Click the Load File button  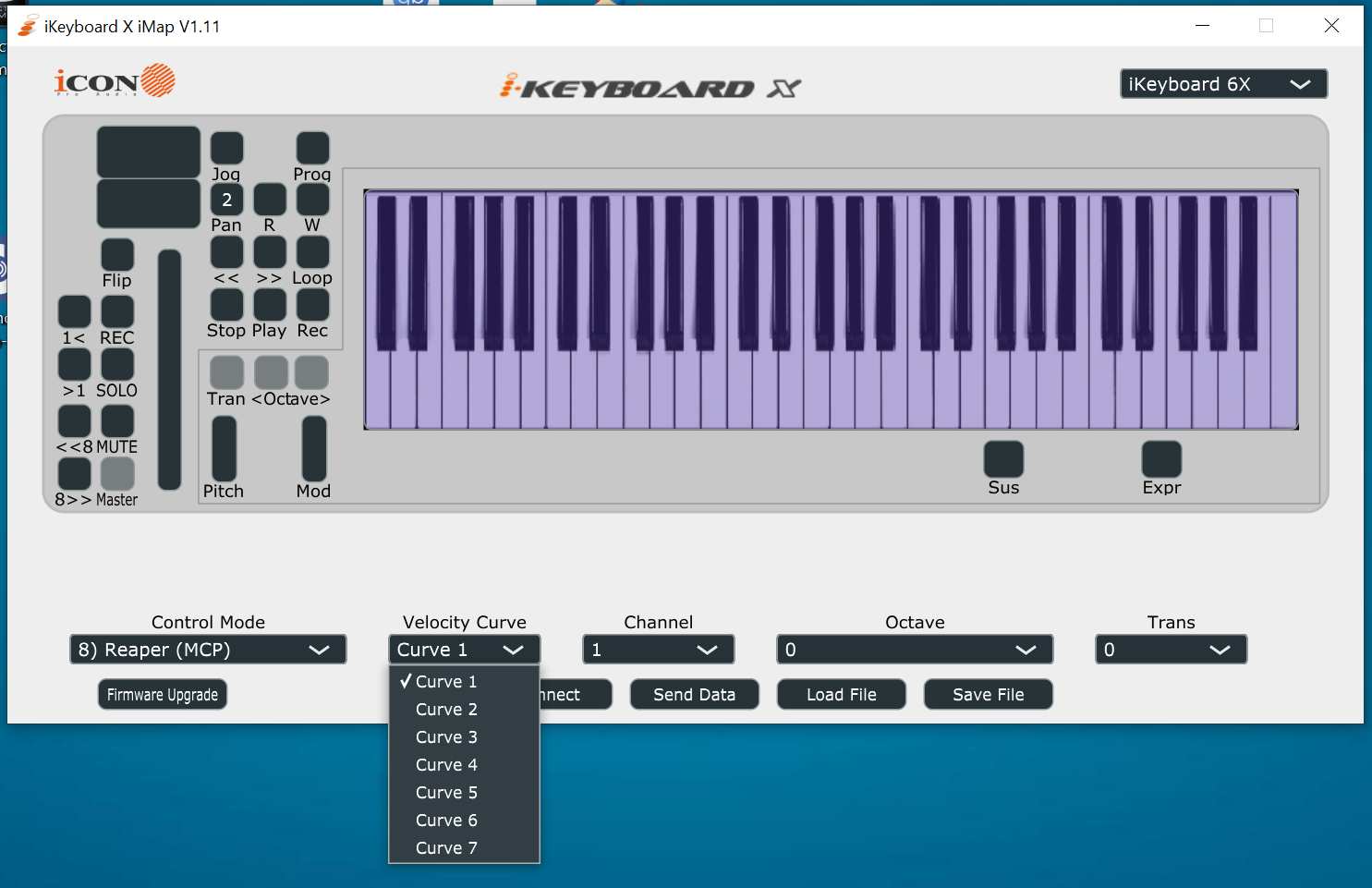842,695
